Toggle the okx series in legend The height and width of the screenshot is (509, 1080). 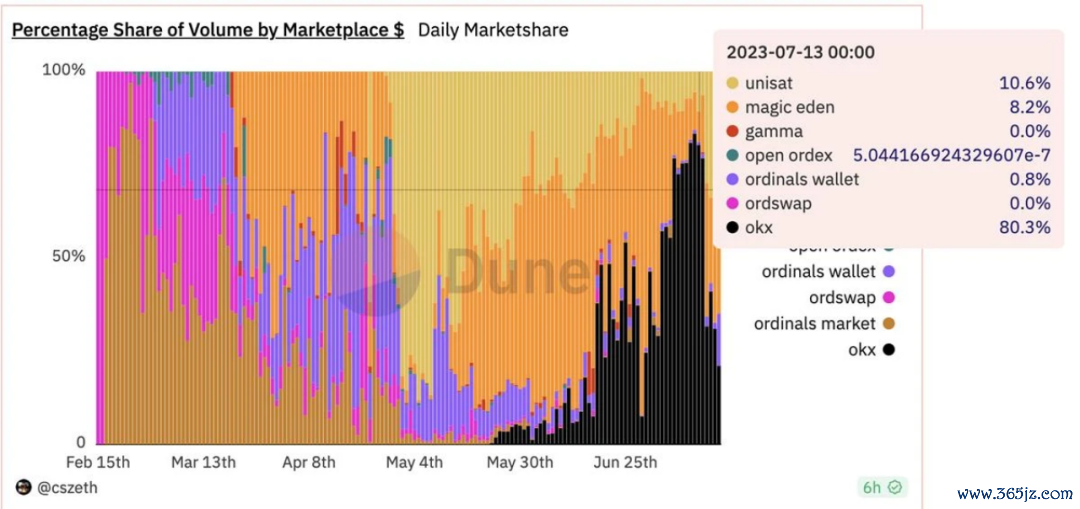pyautogui.click(x=862, y=350)
